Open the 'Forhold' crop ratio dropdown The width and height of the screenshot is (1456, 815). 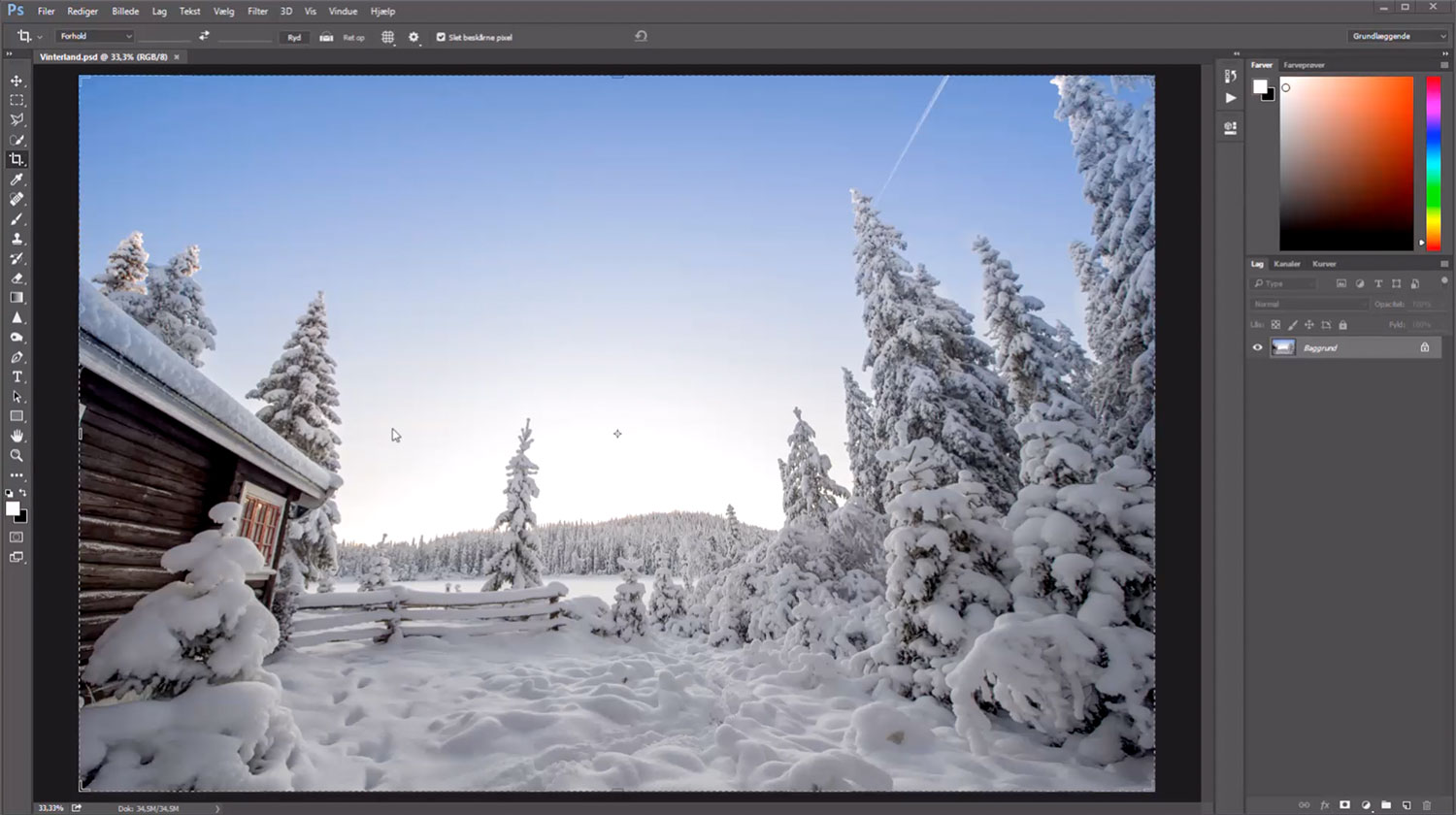pyautogui.click(x=94, y=36)
